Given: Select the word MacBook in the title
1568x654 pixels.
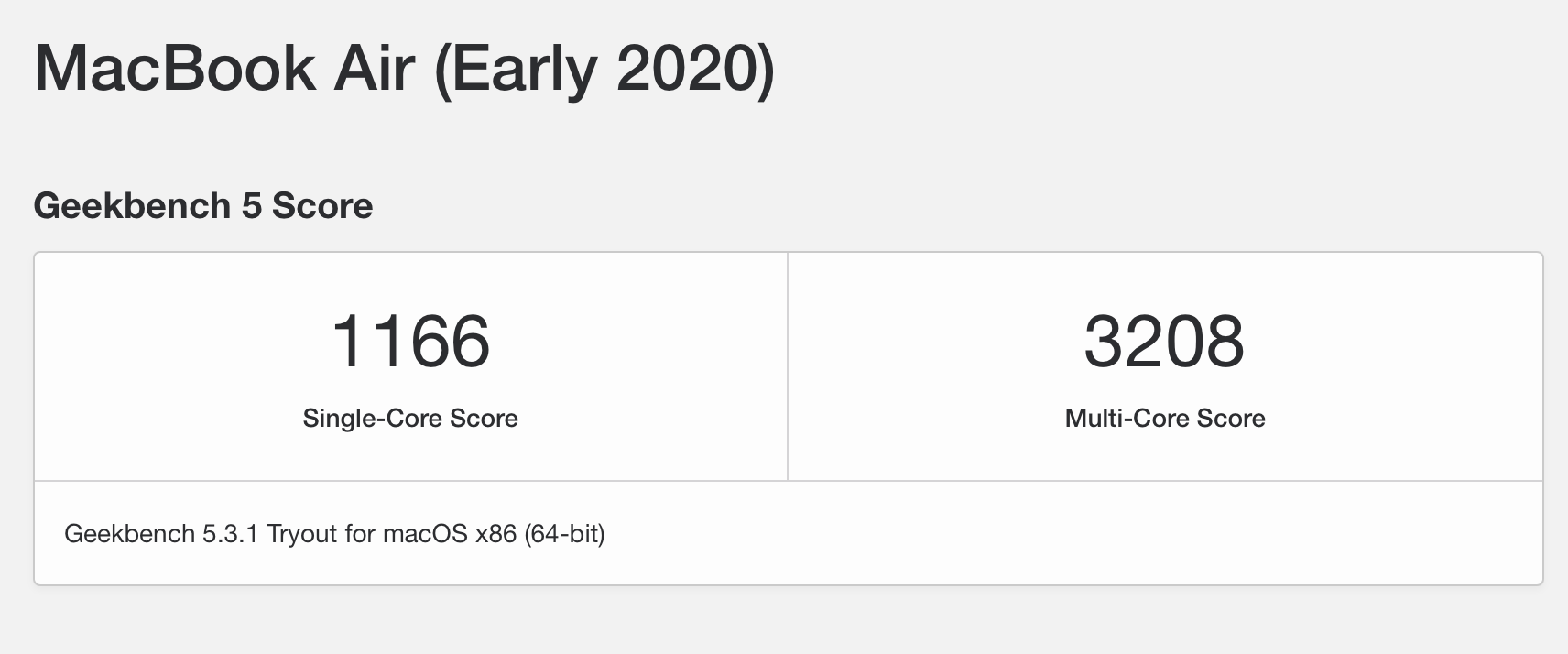Looking at the screenshot, I should pyautogui.click(x=175, y=68).
